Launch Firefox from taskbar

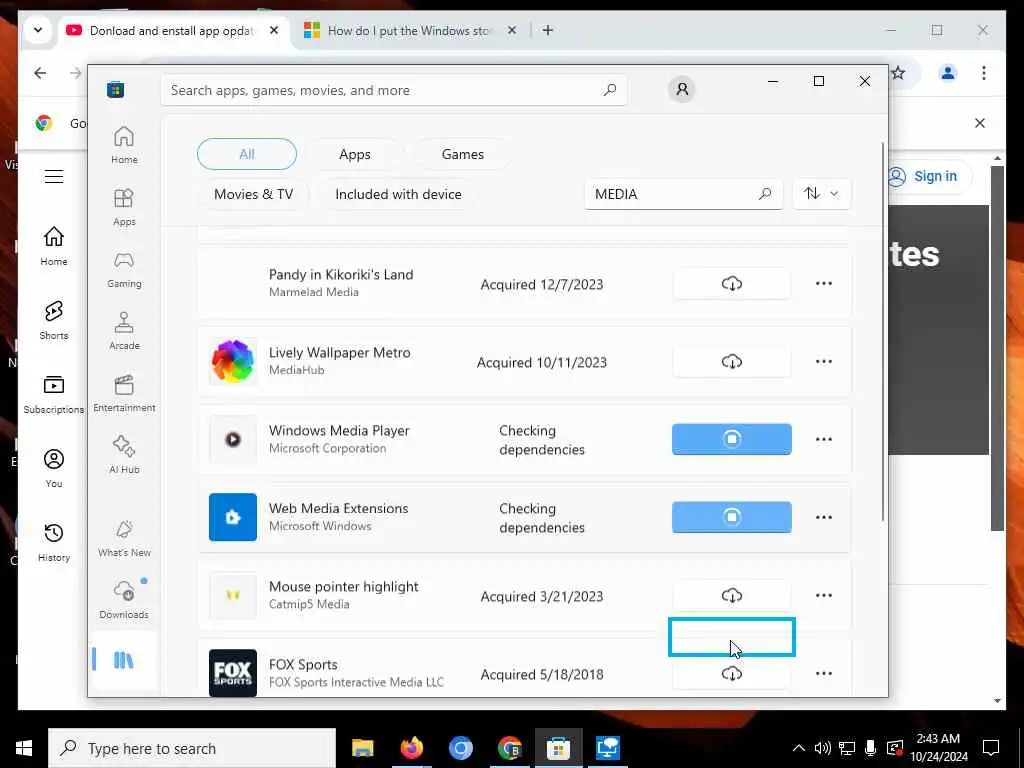coord(411,748)
